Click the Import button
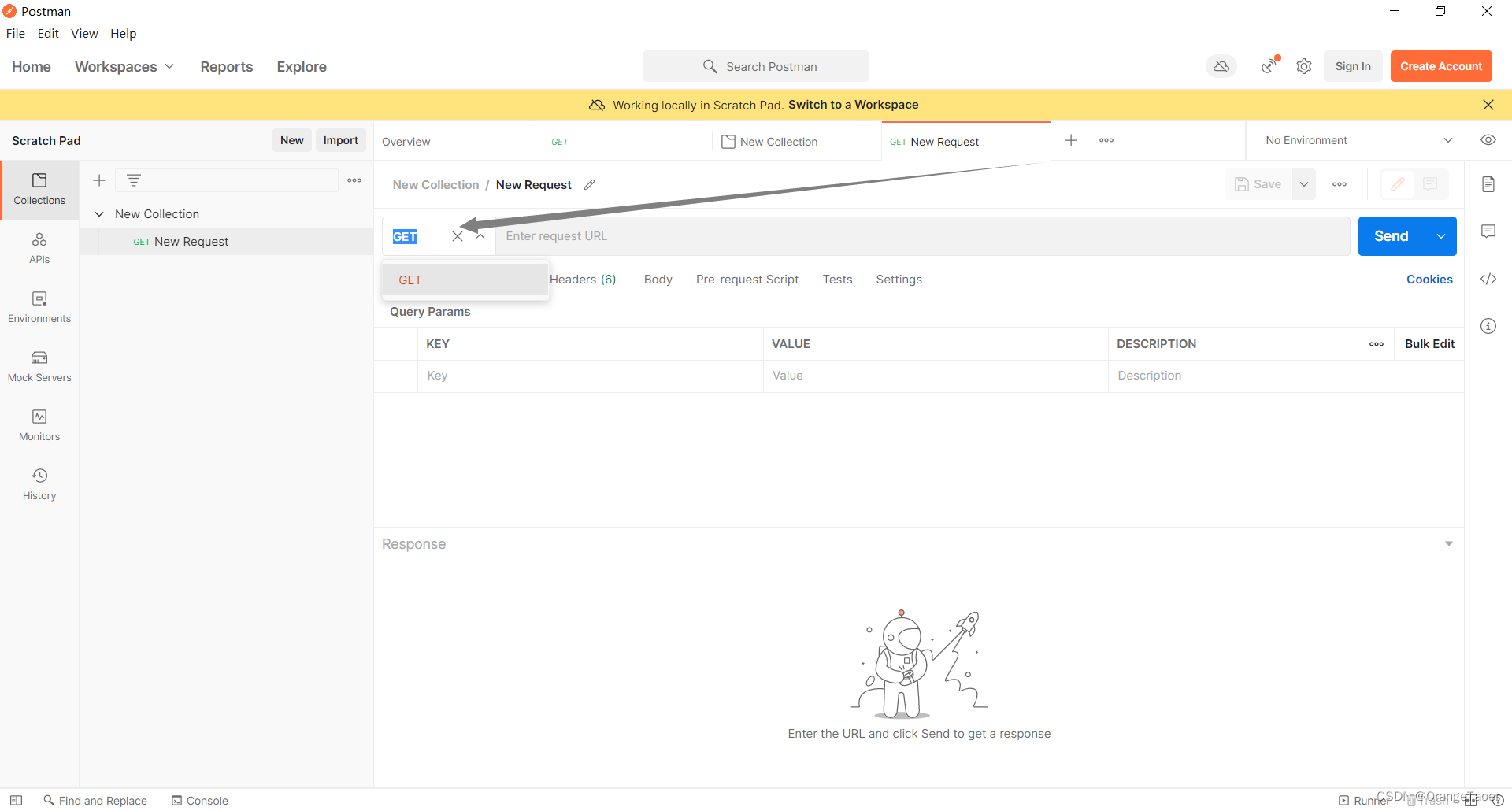 click(341, 140)
